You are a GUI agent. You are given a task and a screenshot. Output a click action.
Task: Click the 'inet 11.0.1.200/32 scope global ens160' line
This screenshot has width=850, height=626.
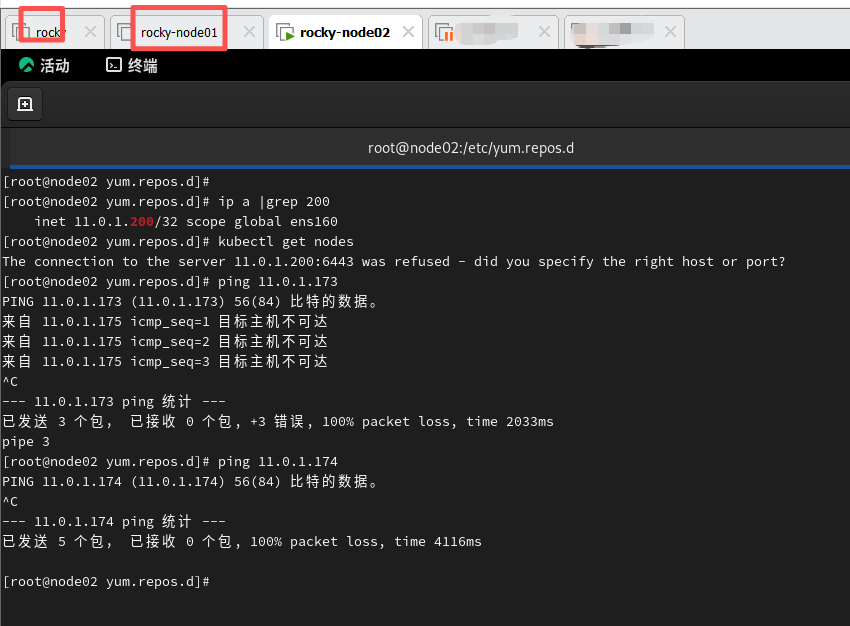pyautogui.click(x=186, y=222)
